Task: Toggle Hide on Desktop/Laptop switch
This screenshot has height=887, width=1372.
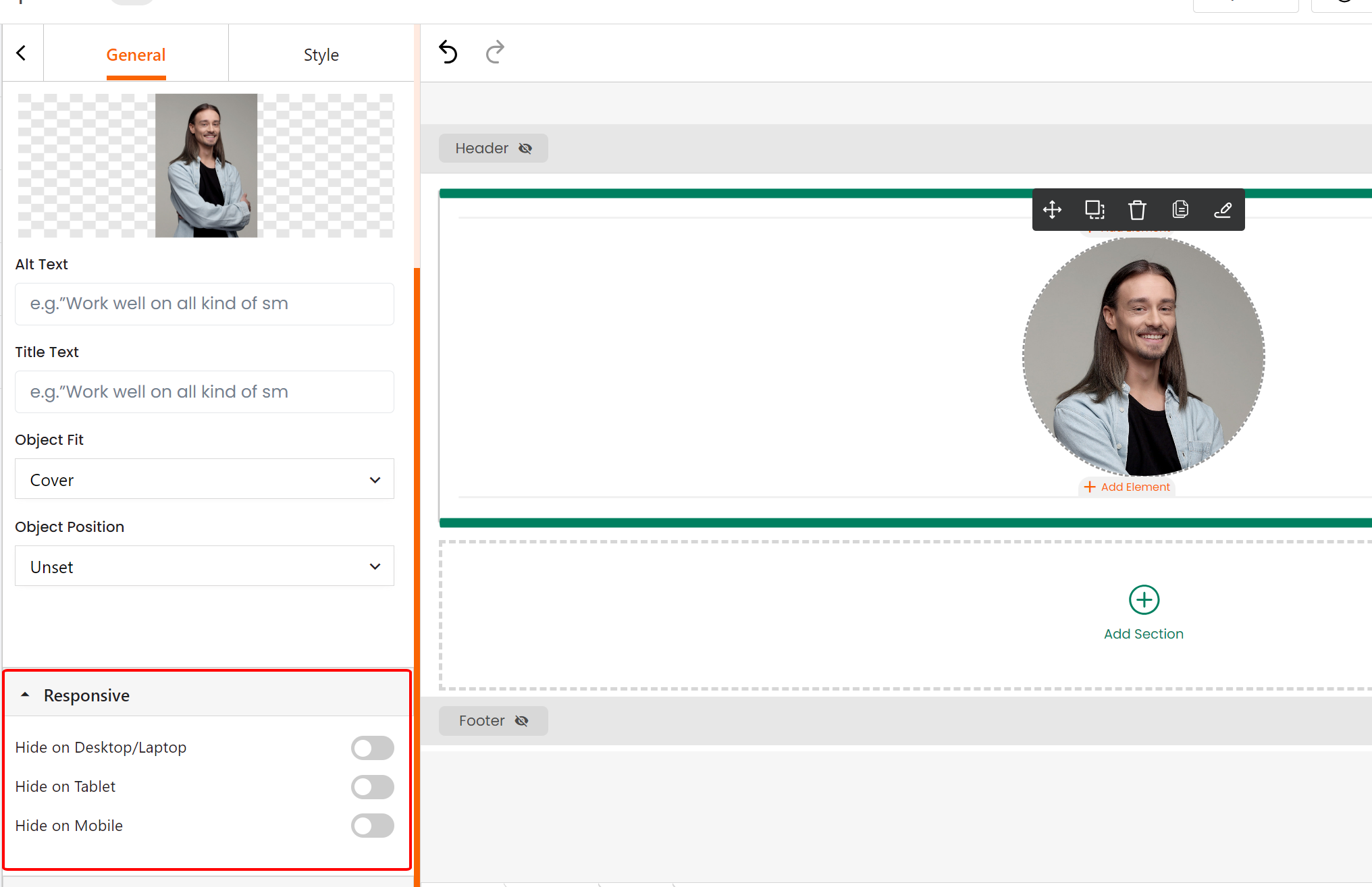Action: [372, 748]
